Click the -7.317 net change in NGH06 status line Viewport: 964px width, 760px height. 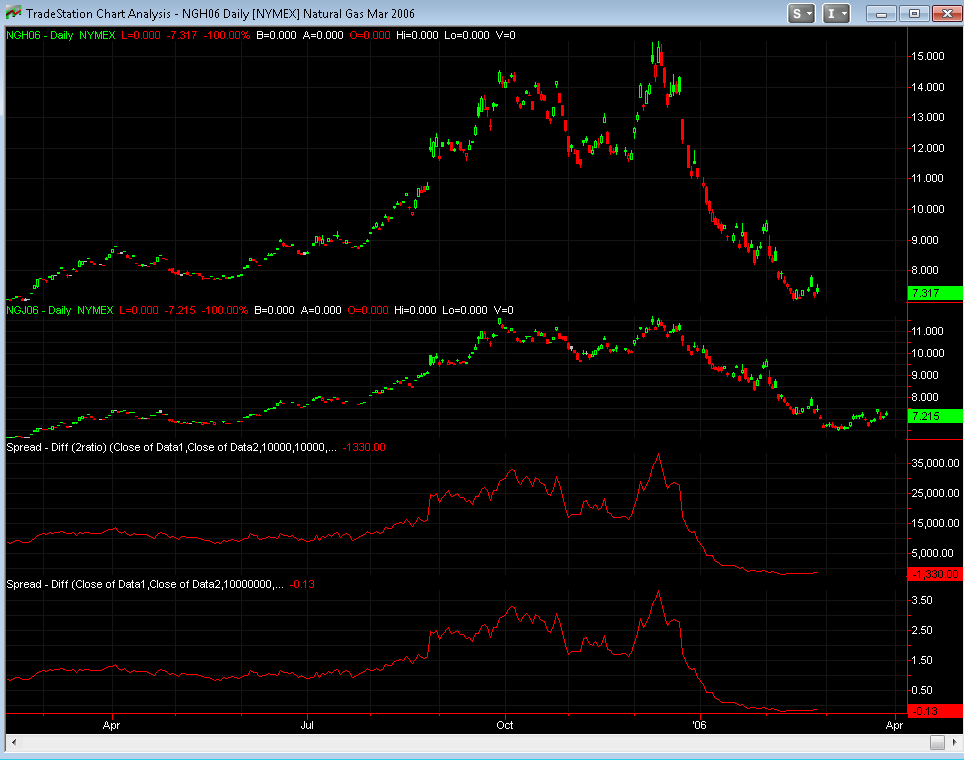[182, 35]
